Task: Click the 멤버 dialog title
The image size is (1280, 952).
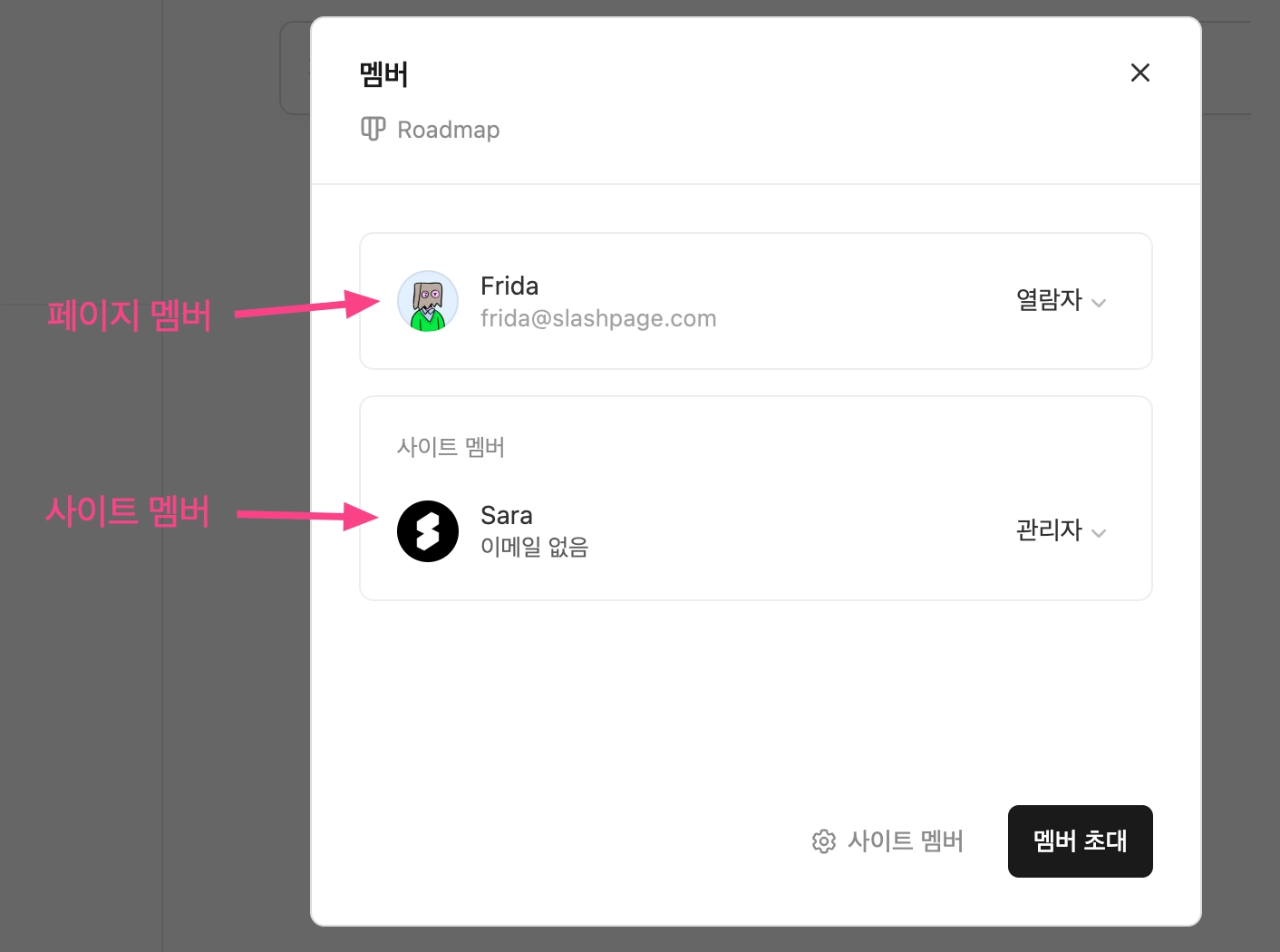Action: (x=384, y=74)
